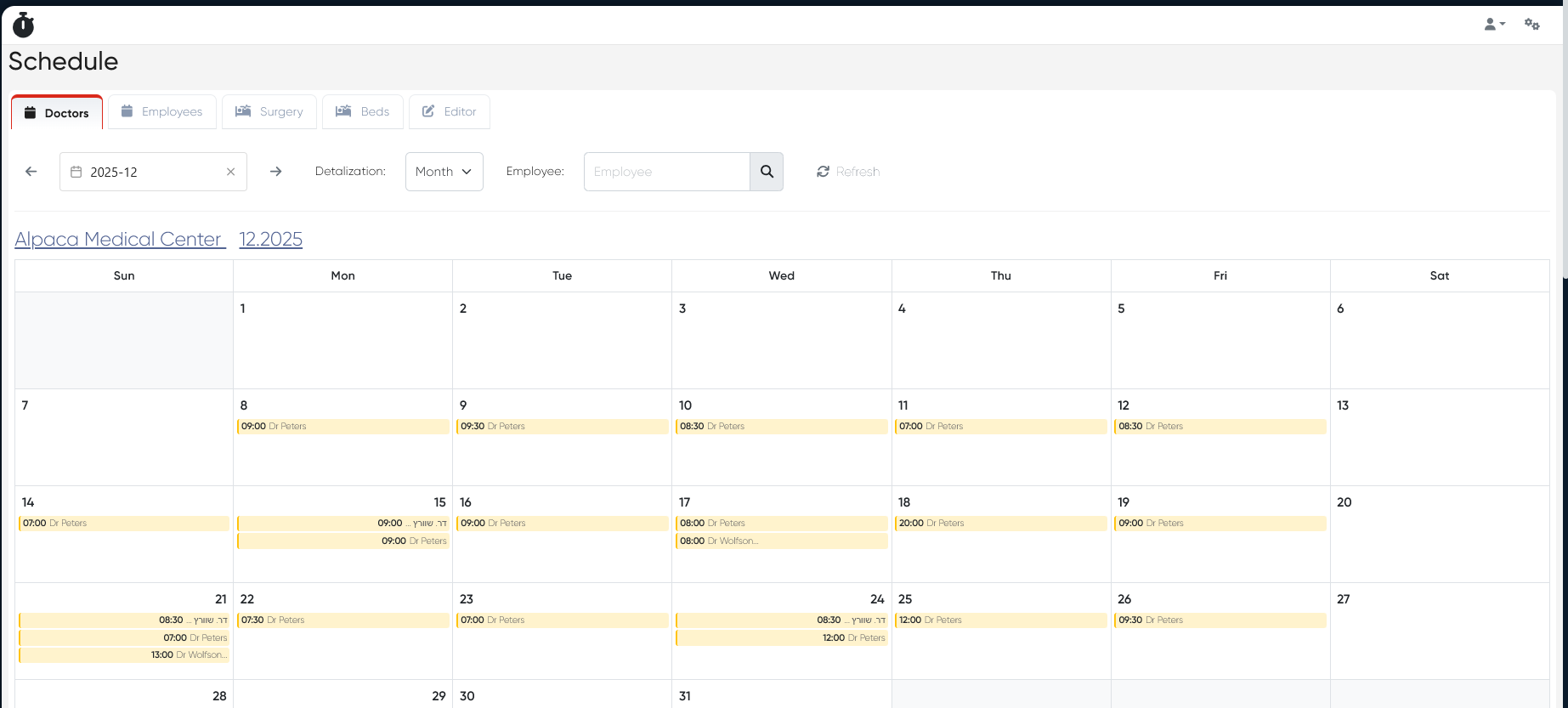Click the Employee search input field

pyautogui.click(x=666, y=172)
